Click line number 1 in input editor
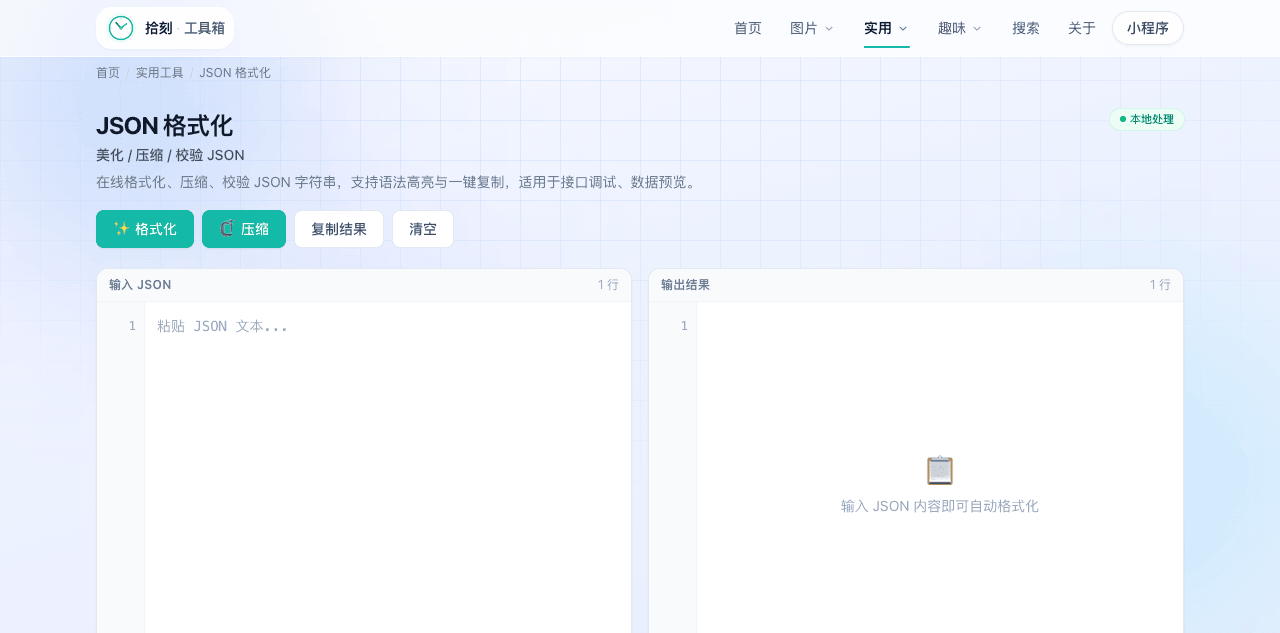The width and height of the screenshot is (1280, 633). click(132, 326)
